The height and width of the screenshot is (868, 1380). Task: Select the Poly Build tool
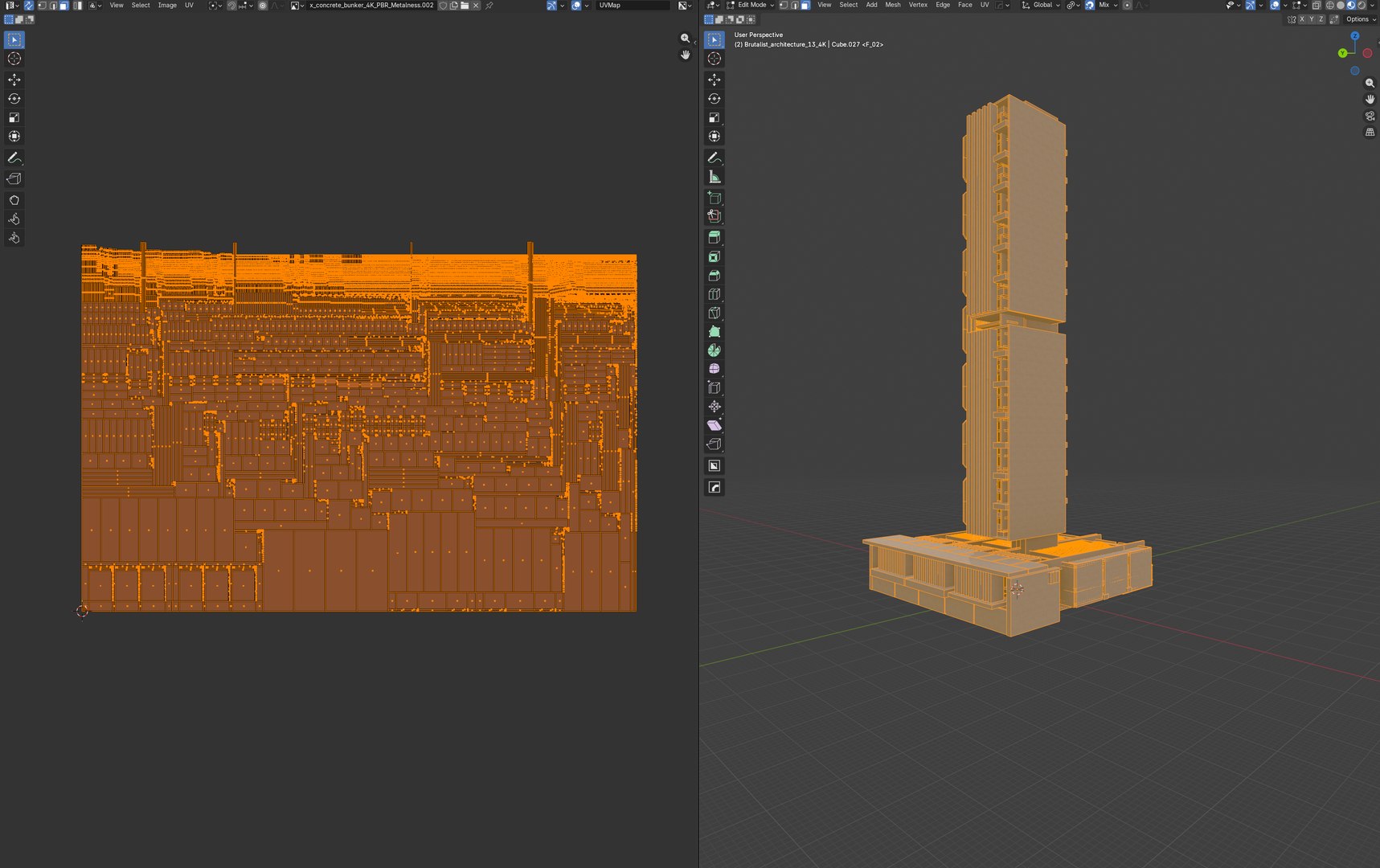(x=714, y=332)
